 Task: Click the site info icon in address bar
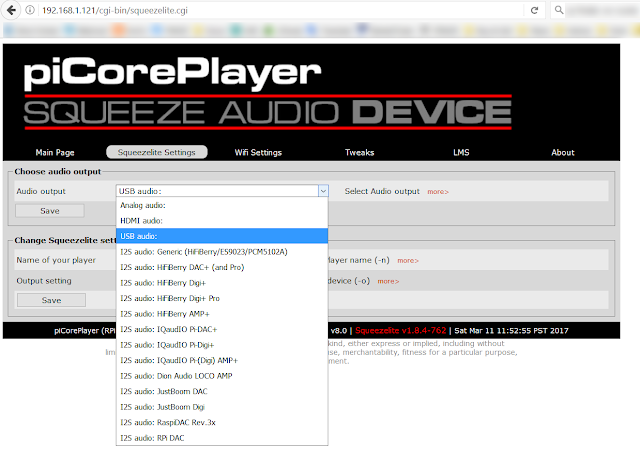(x=30, y=10)
